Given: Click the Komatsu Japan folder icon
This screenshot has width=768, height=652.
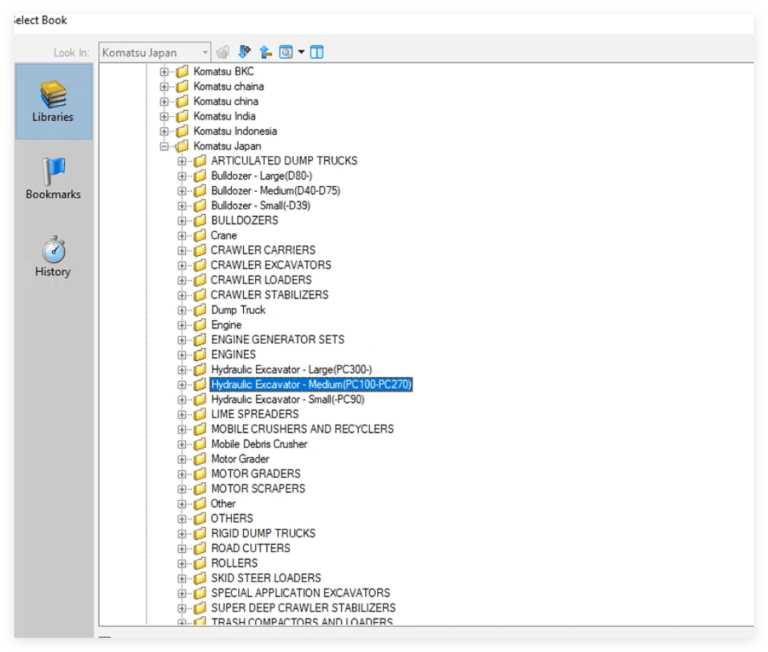Looking at the screenshot, I should (182, 146).
